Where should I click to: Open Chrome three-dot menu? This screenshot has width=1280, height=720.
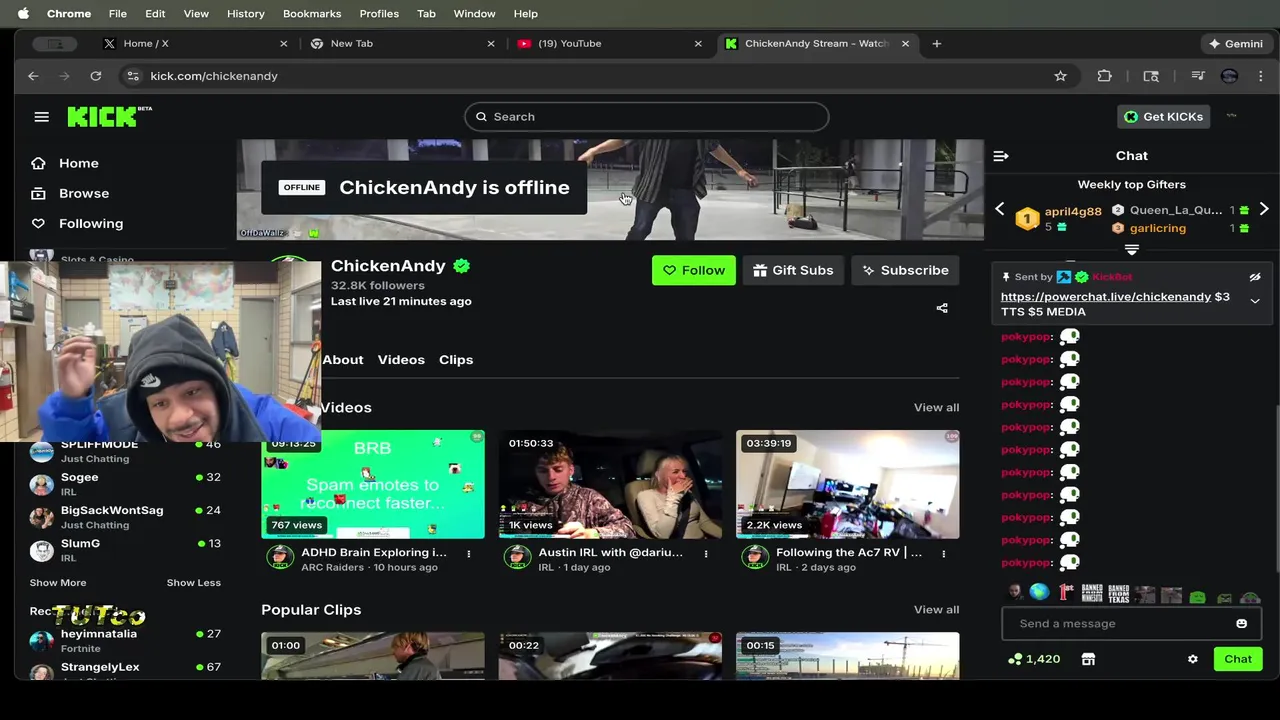(x=1260, y=76)
